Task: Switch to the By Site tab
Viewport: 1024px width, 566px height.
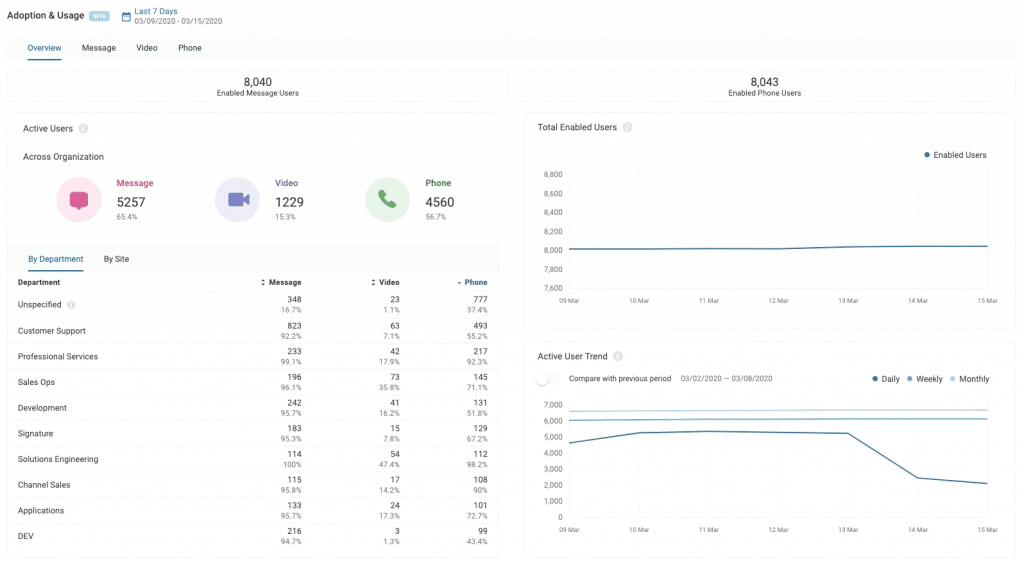Action: (x=116, y=259)
